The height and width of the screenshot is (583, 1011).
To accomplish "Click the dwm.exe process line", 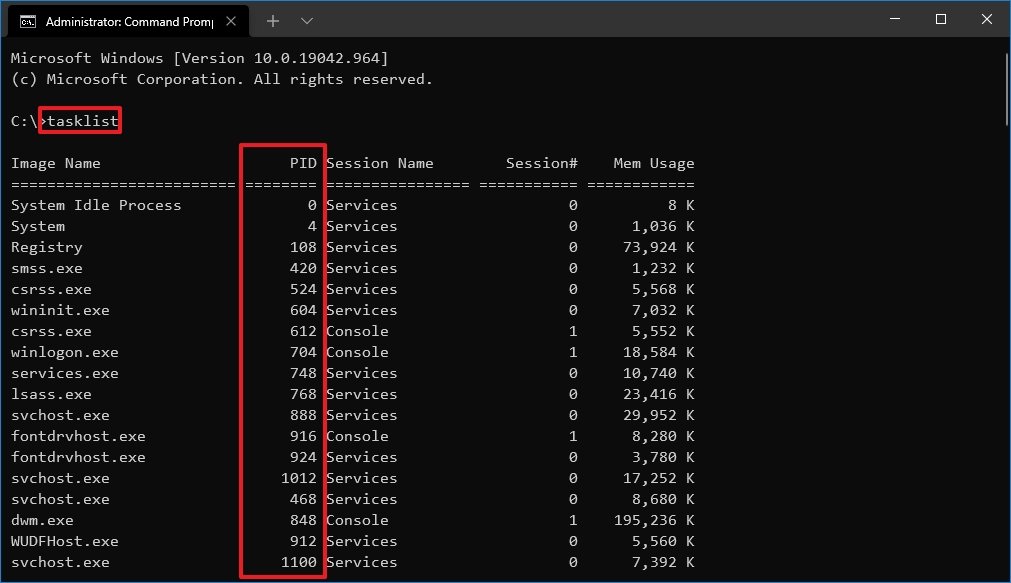I will point(42,520).
